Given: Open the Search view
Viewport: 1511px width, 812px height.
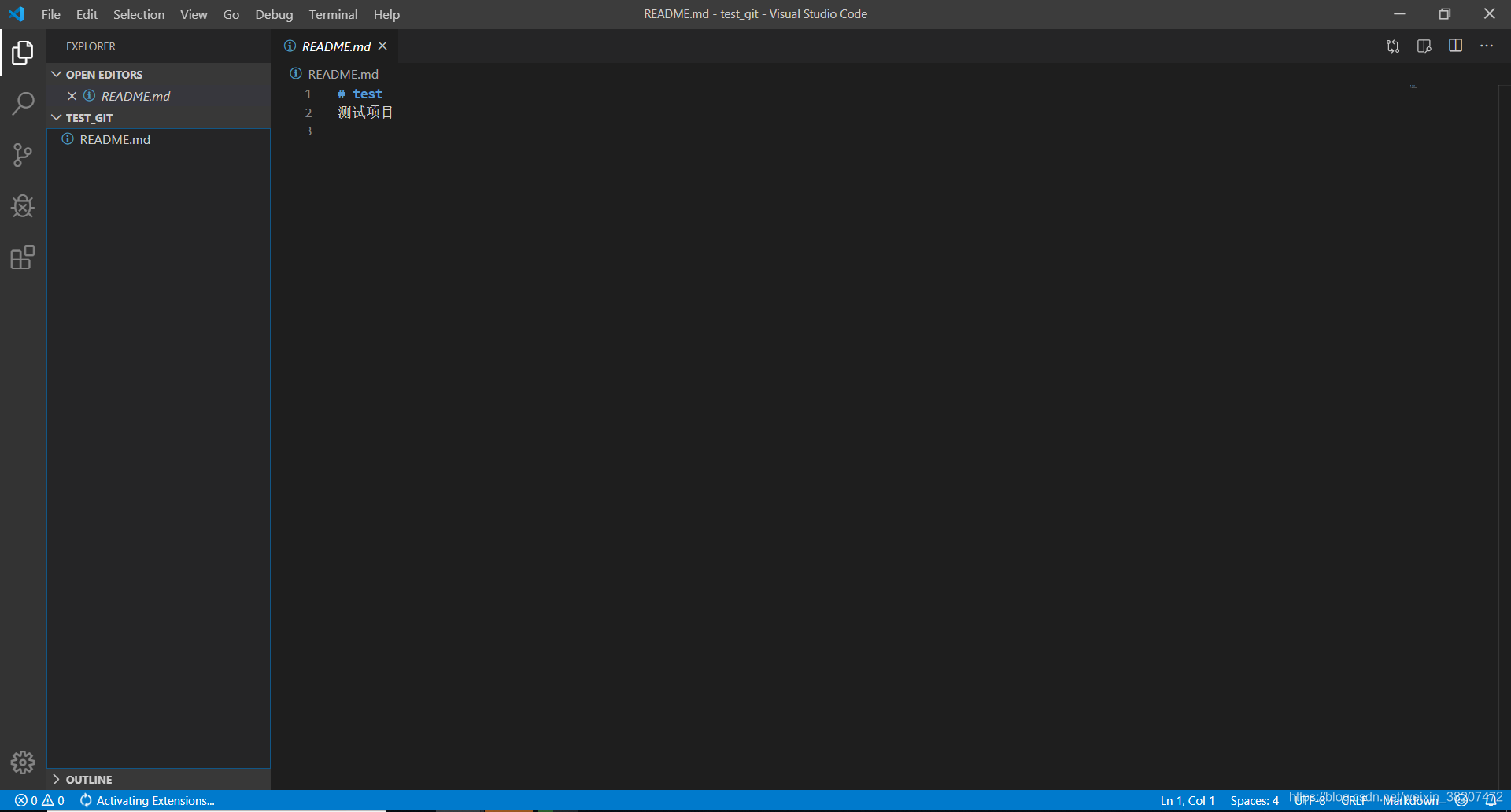Looking at the screenshot, I should [x=23, y=104].
